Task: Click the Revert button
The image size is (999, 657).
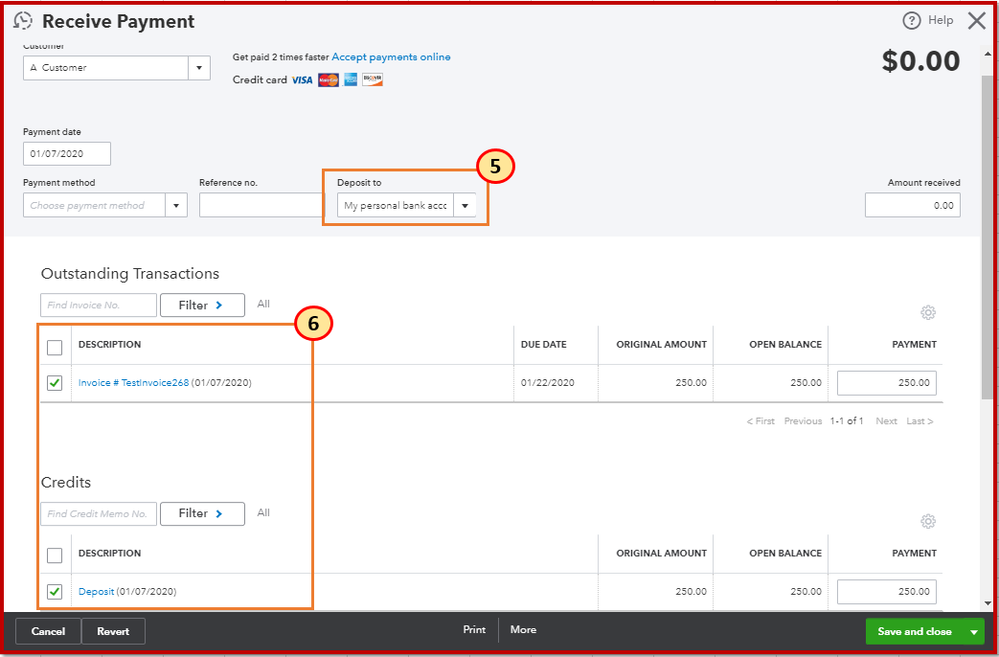Action: pyautogui.click(x=113, y=632)
